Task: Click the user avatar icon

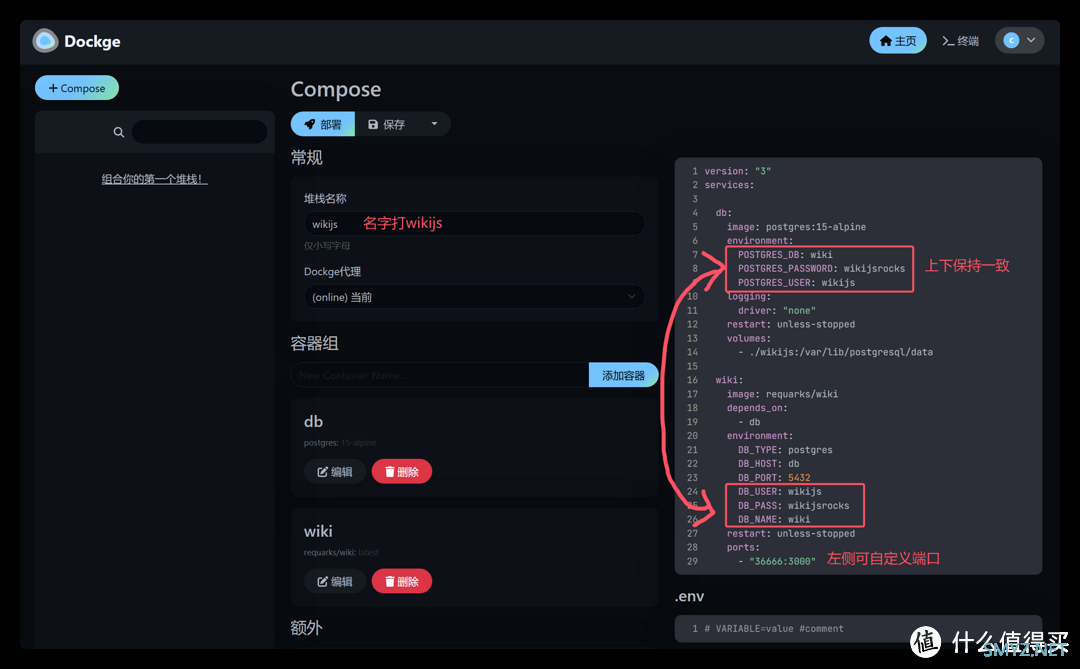Action: point(1011,41)
